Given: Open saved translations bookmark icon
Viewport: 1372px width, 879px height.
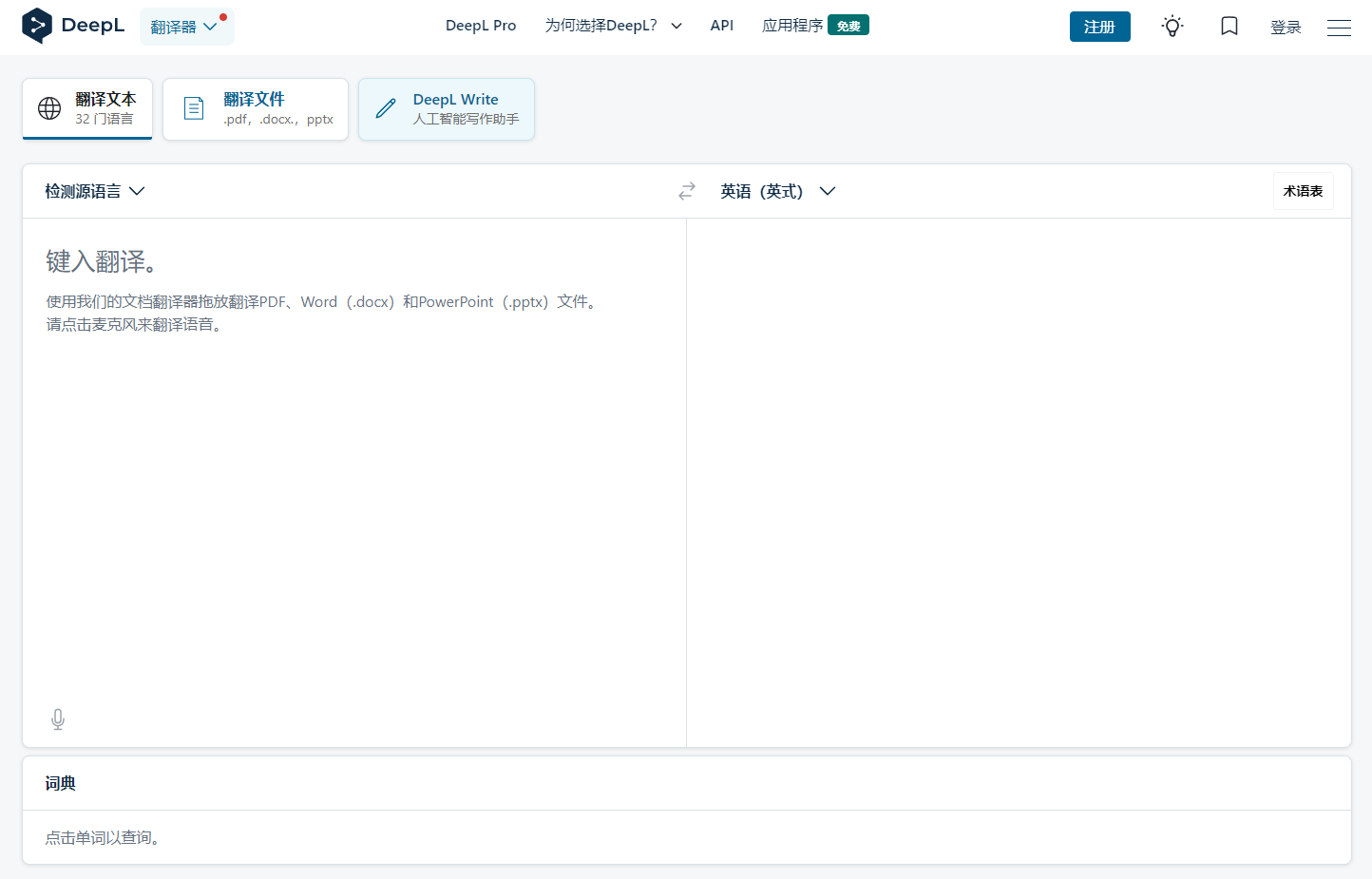Looking at the screenshot, I should coord(1229,27).
